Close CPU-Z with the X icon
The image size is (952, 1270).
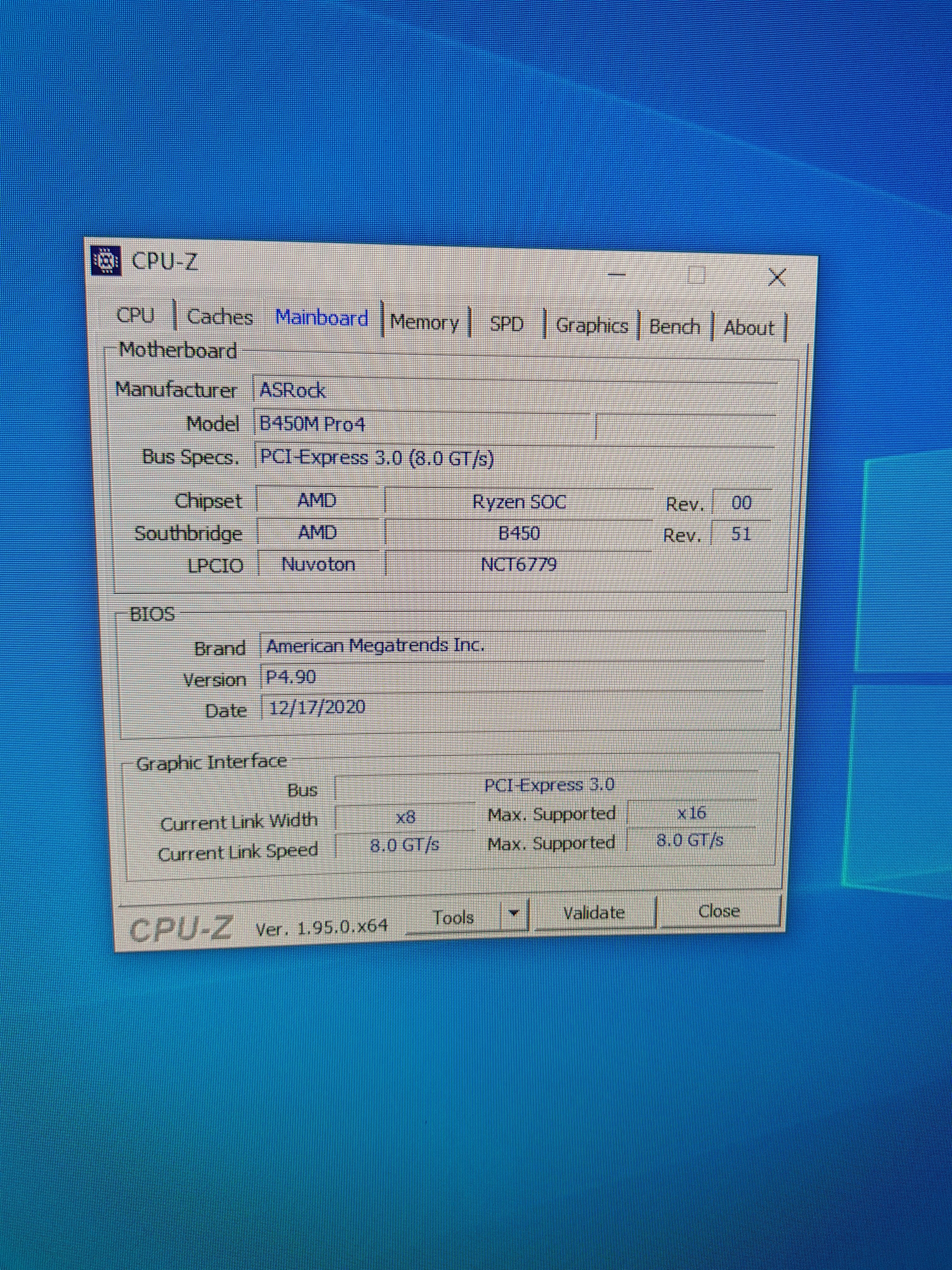click(776, 278)
